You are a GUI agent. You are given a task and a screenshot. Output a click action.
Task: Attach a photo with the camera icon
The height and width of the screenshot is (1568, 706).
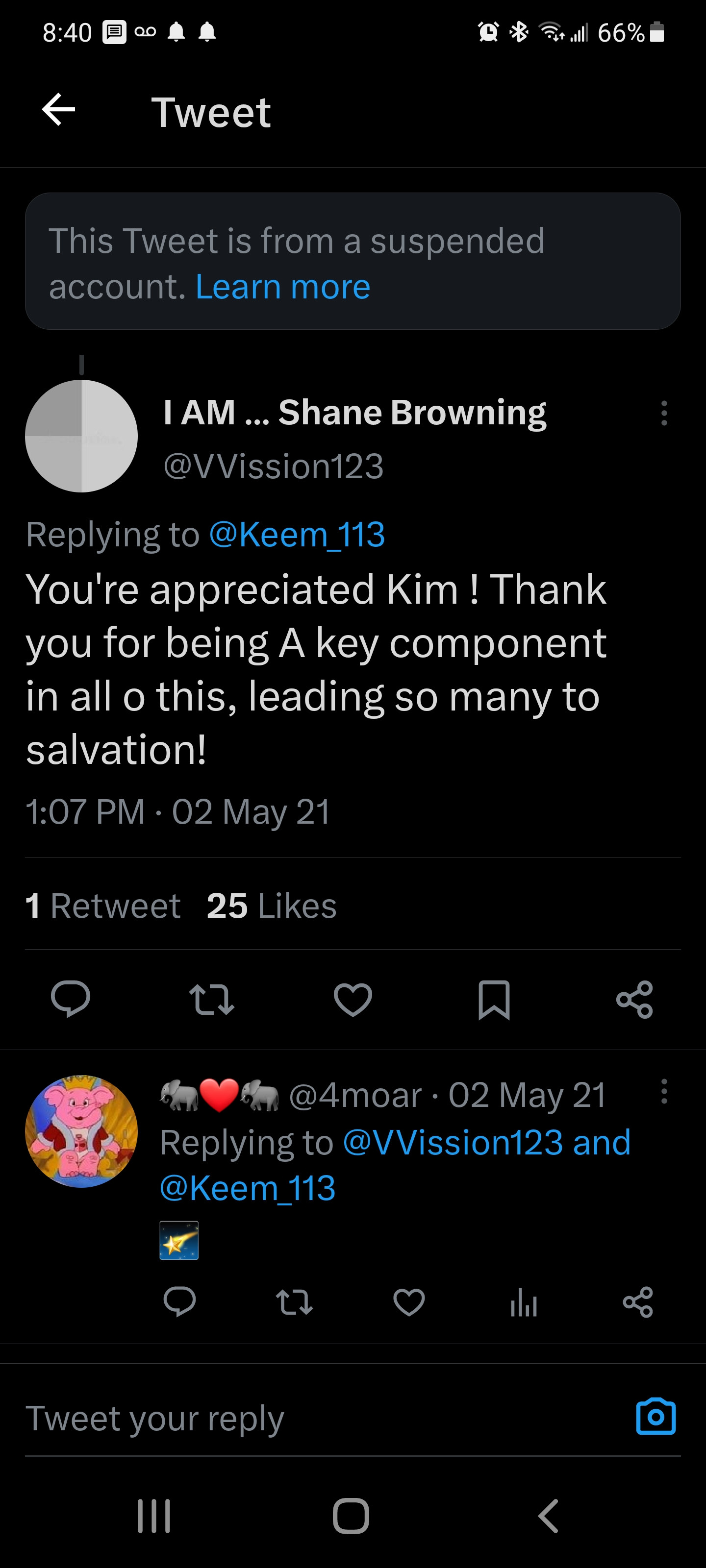656,1417
